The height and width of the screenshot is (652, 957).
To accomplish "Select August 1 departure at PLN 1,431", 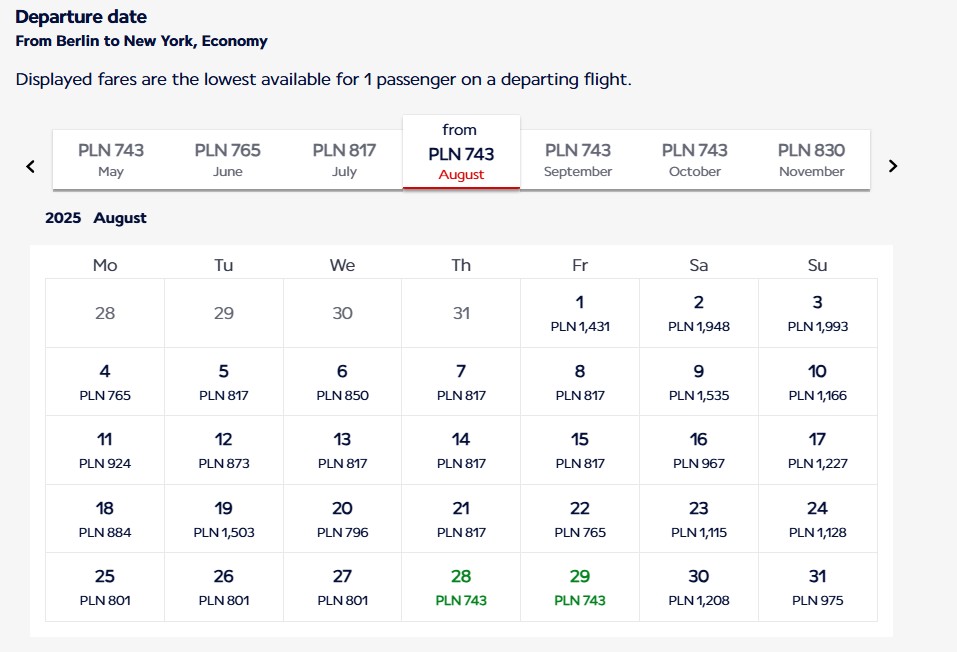I will 580,313.
